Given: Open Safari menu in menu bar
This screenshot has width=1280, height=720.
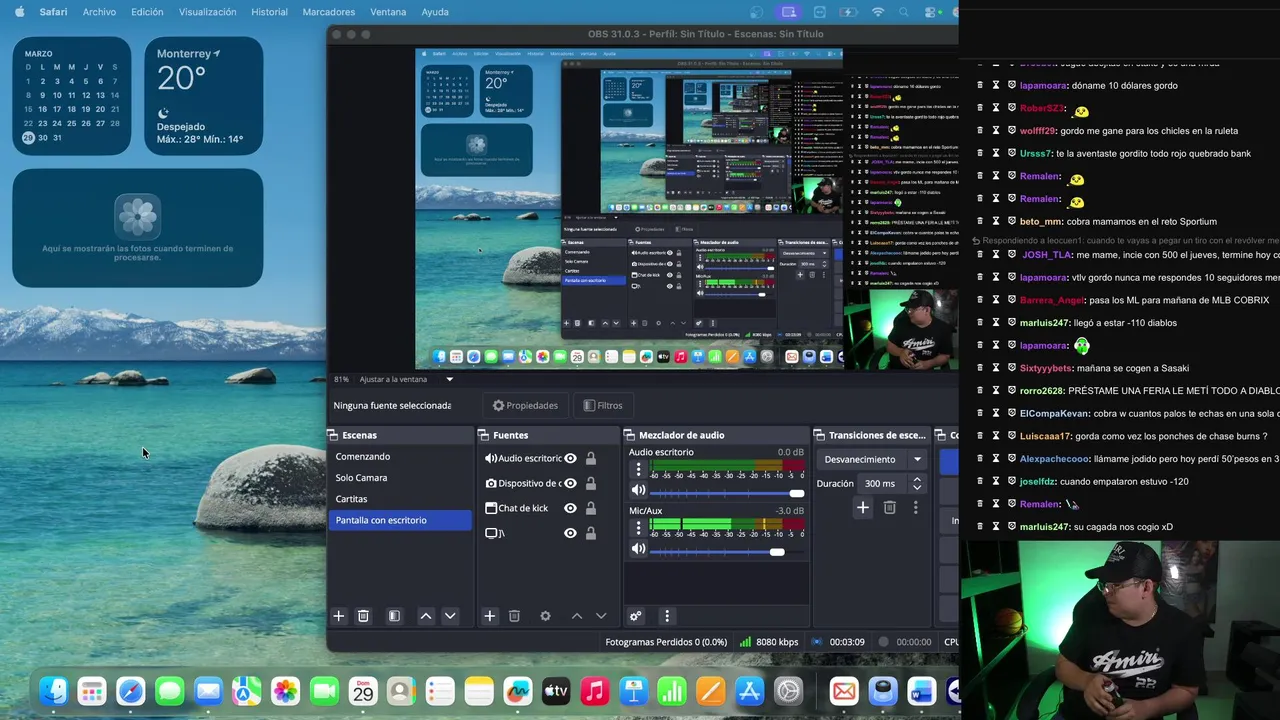Looking at the screenshot, I should coord(54,12).
